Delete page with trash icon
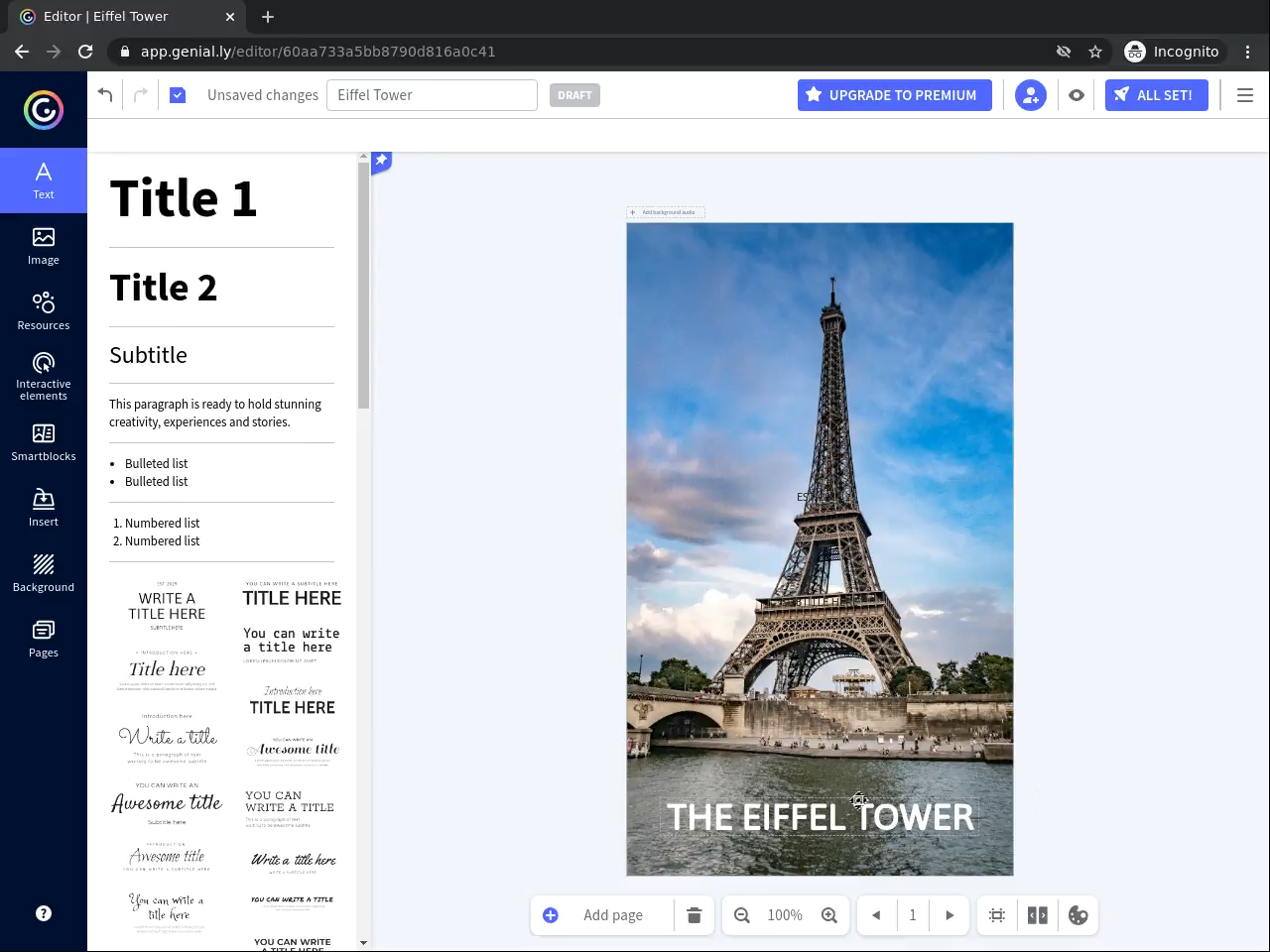The image size is (1270, 952). point(695,915)
